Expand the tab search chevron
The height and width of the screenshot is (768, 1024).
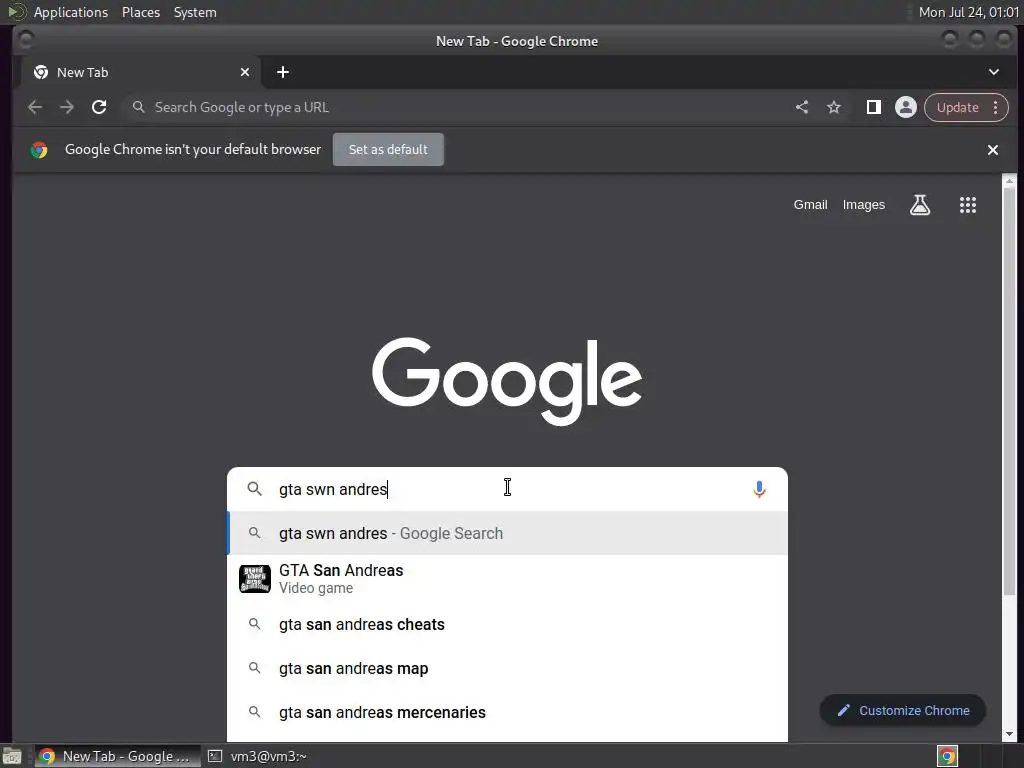993,72
